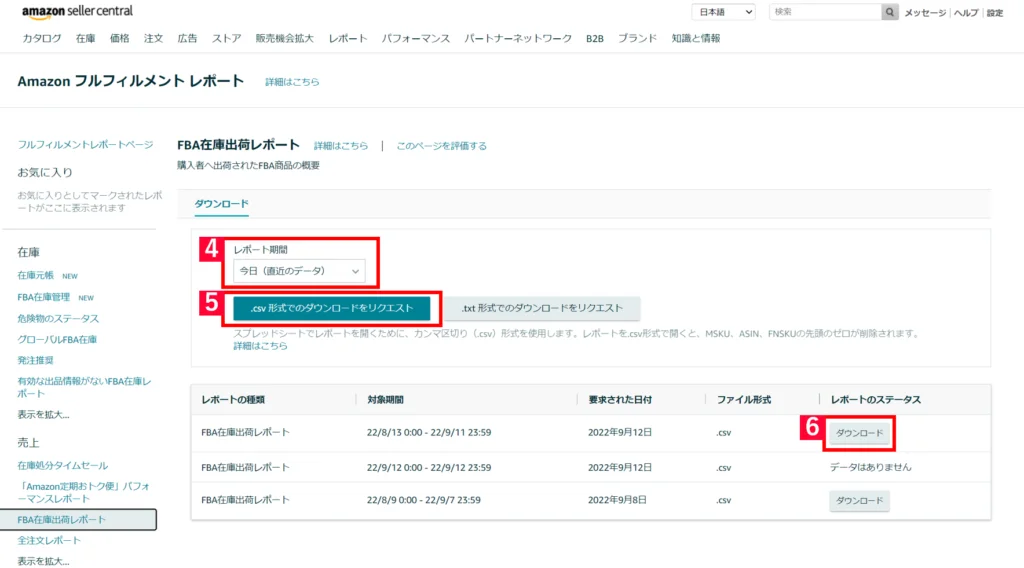
Task: Open the 在庫 menu in navigation bar
Action: coord(85,39)
